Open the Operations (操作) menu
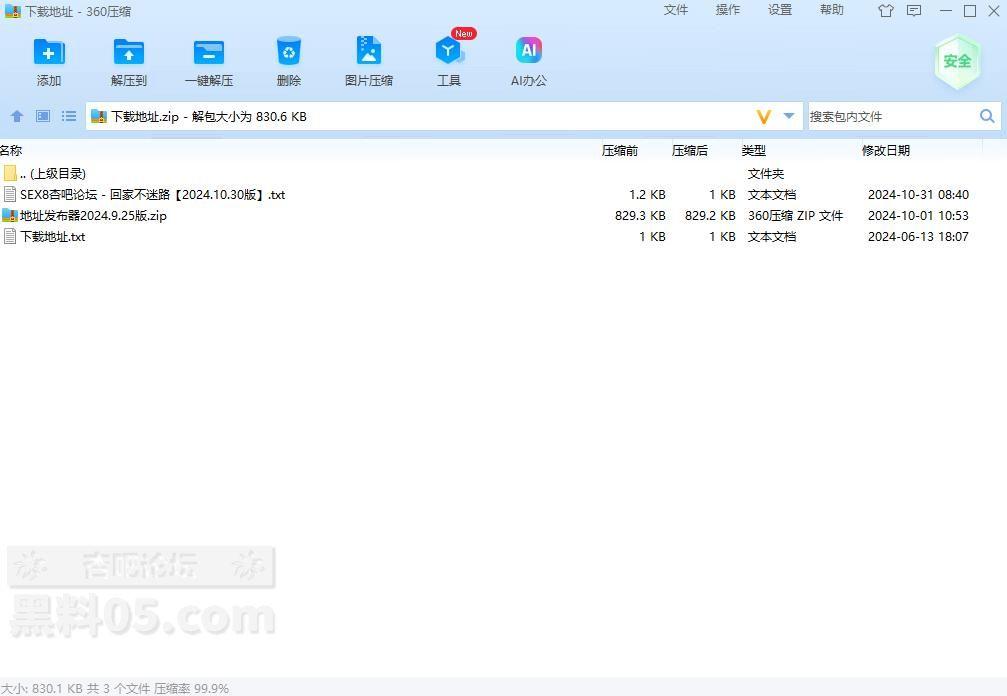 click(x=728, y=10)
